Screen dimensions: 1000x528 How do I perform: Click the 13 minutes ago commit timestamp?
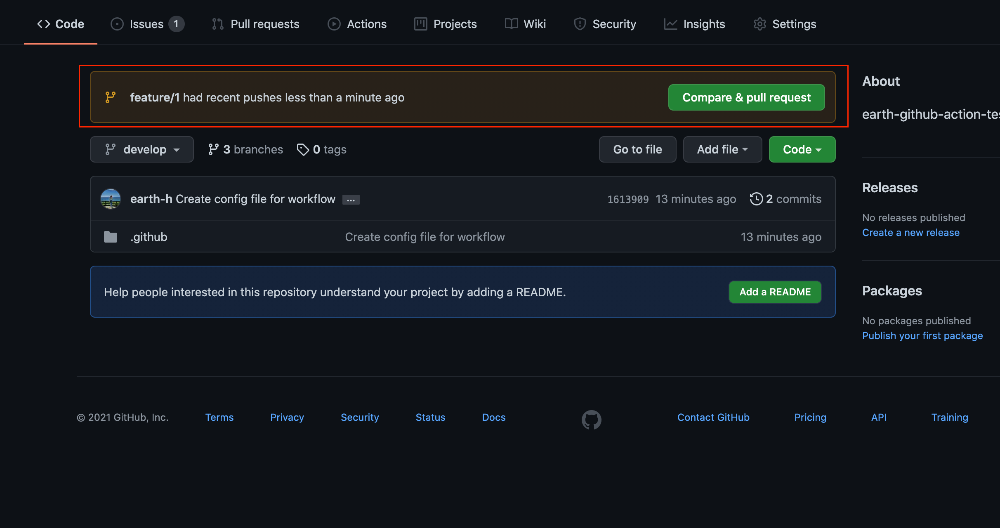click(x=696, y=199)
